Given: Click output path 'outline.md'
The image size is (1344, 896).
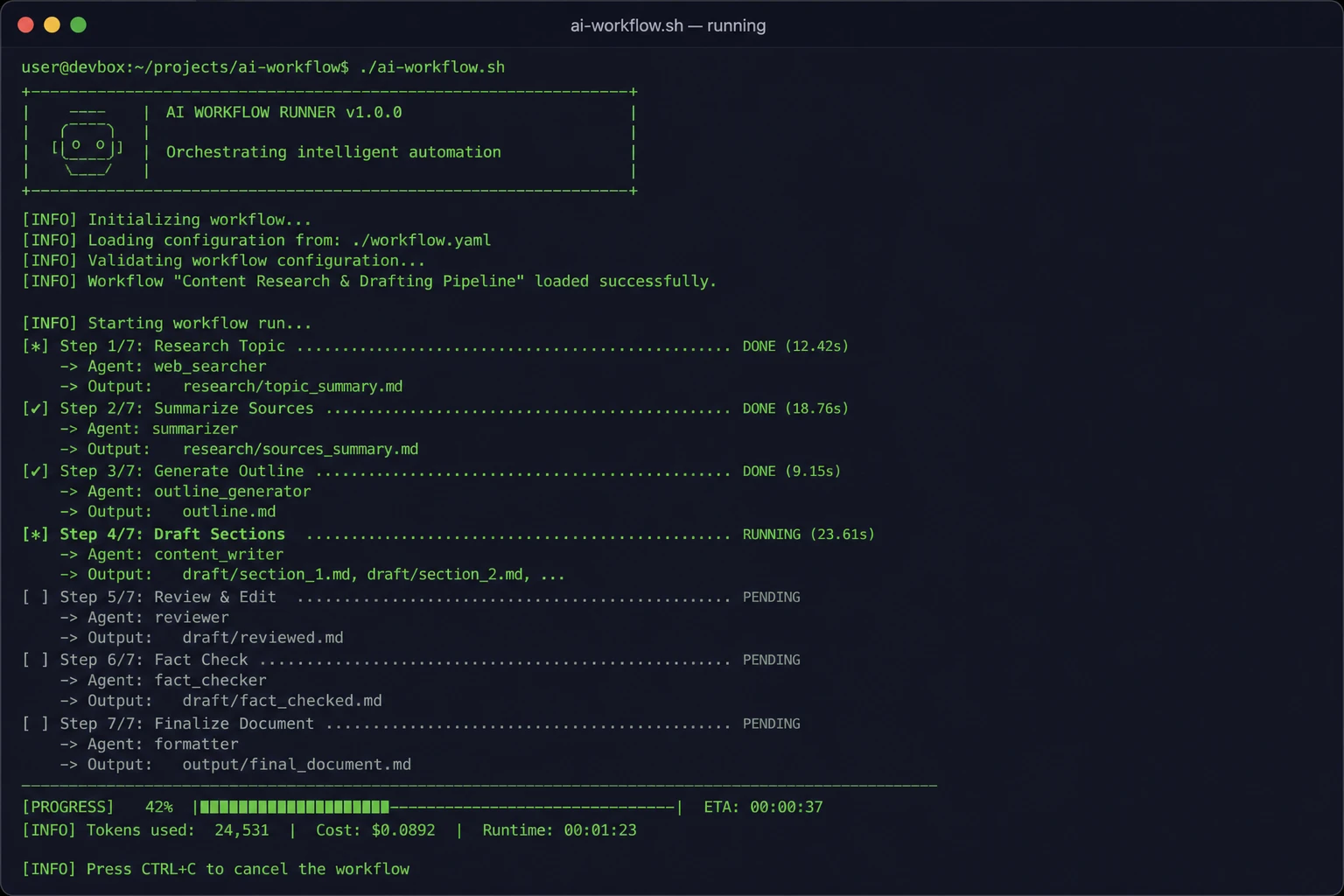Looking at the screenshot, I should (228, 512).
